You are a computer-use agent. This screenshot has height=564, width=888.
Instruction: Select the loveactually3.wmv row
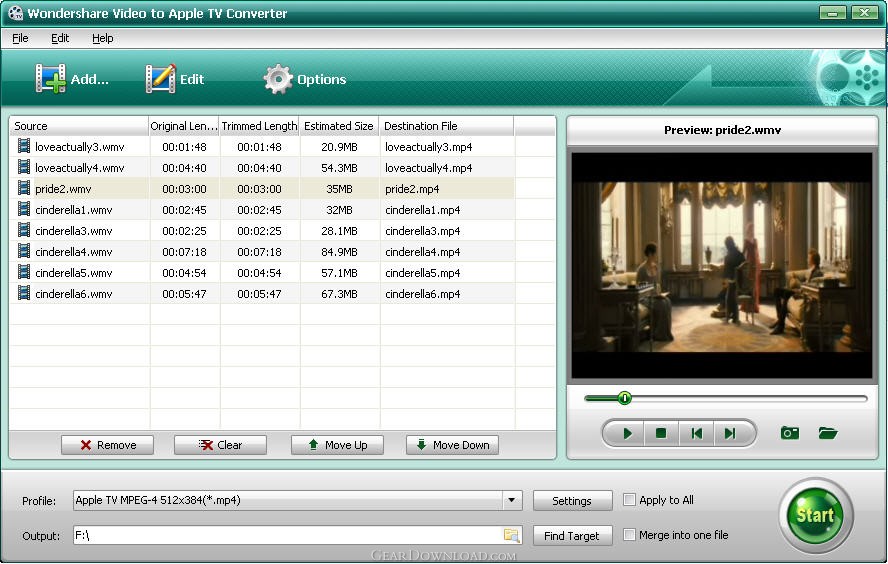[x=262, y=147]
